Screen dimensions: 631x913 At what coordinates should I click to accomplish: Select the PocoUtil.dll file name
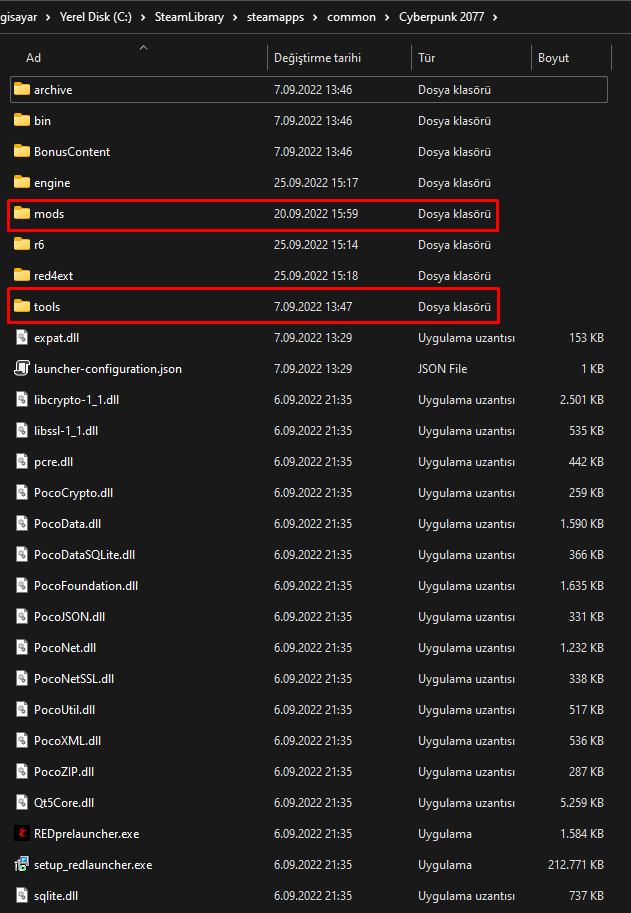(x=65, y=709)
